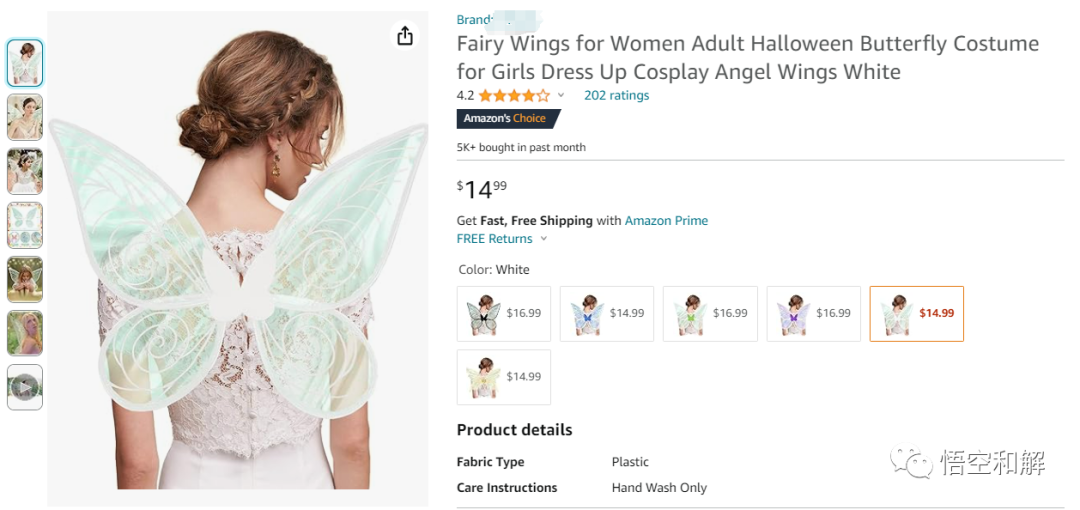Click the Amazon's Choice badge
The image size is (1080, 510).
point(505,118)
